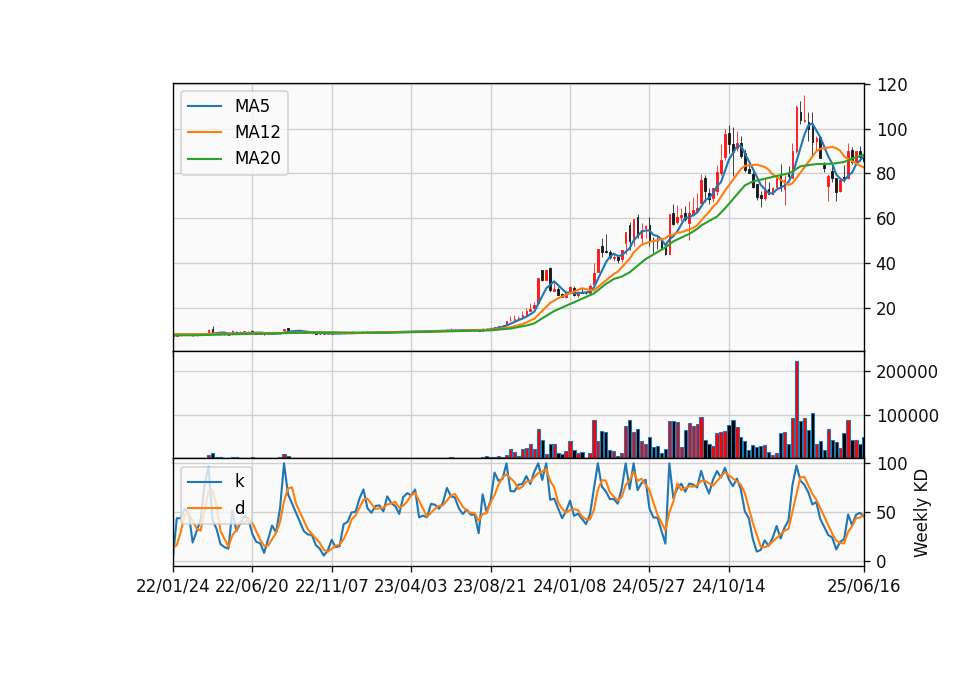Click the 24/01/08 date tick label
Image resolution: width=960 pixels, height=690 pixels.
[570, 586]
